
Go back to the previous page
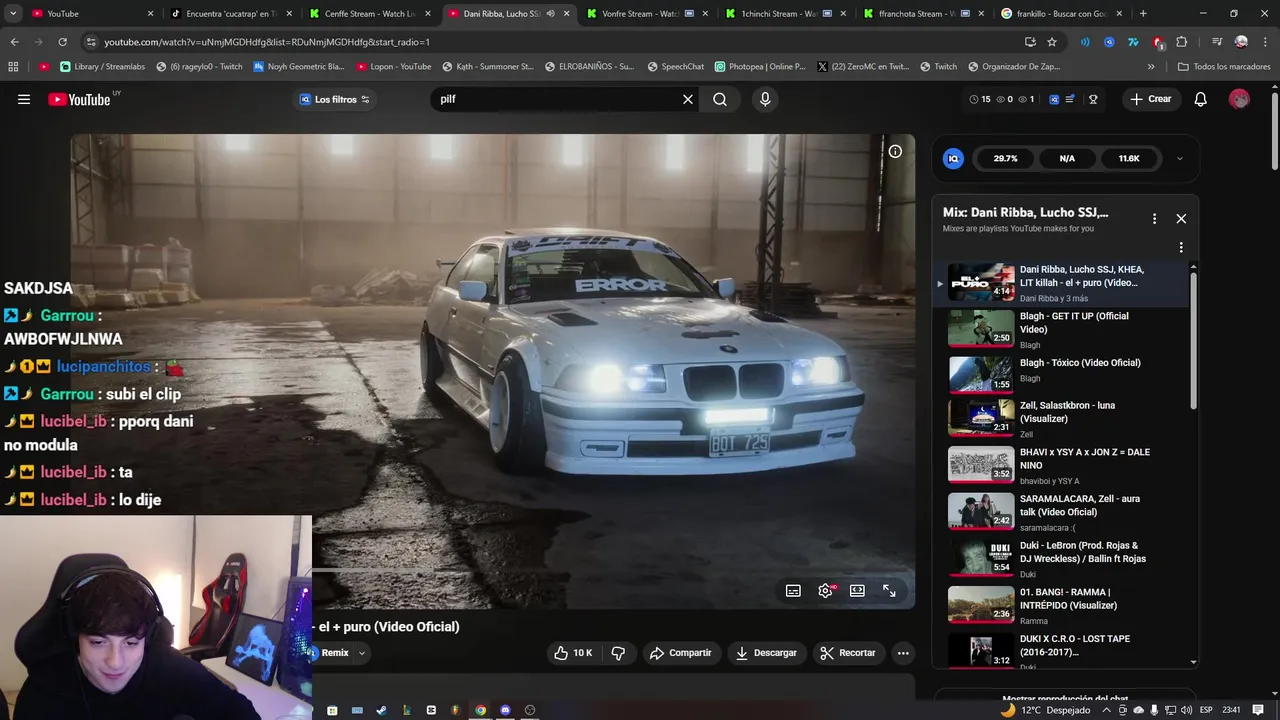point(14,42)
